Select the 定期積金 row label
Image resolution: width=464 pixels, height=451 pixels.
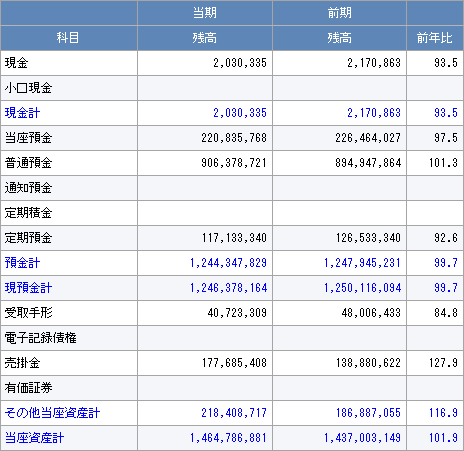coord(28,213)
